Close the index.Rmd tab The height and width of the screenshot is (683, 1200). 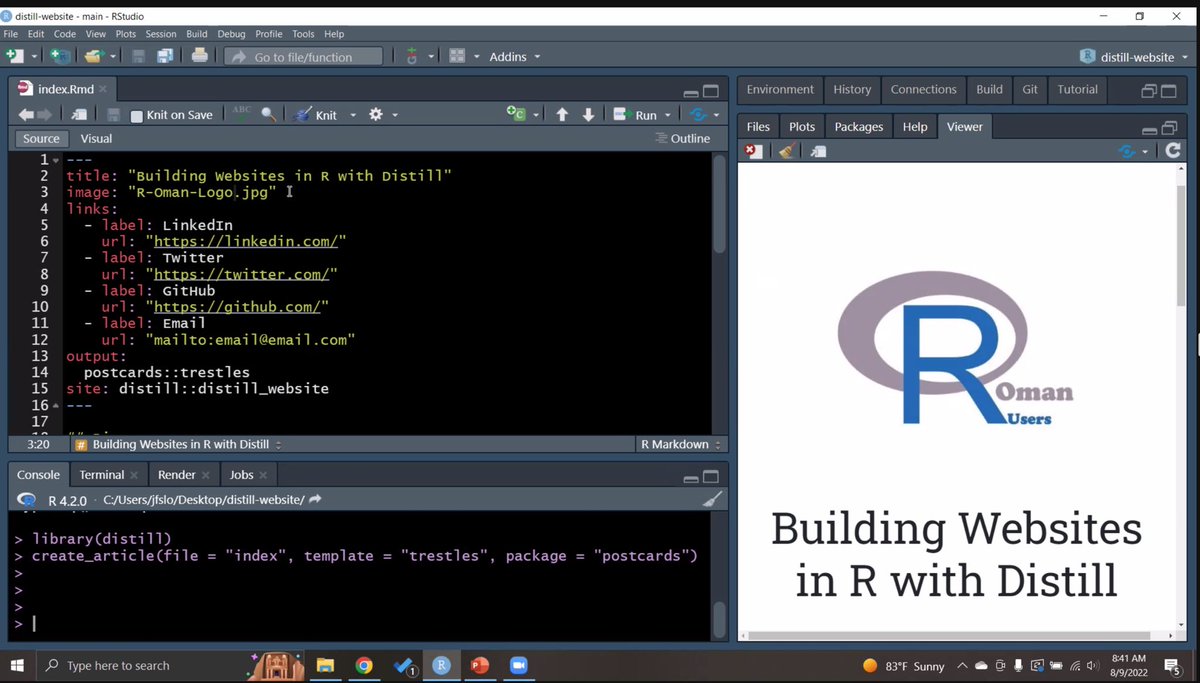(x=102, y=89)
